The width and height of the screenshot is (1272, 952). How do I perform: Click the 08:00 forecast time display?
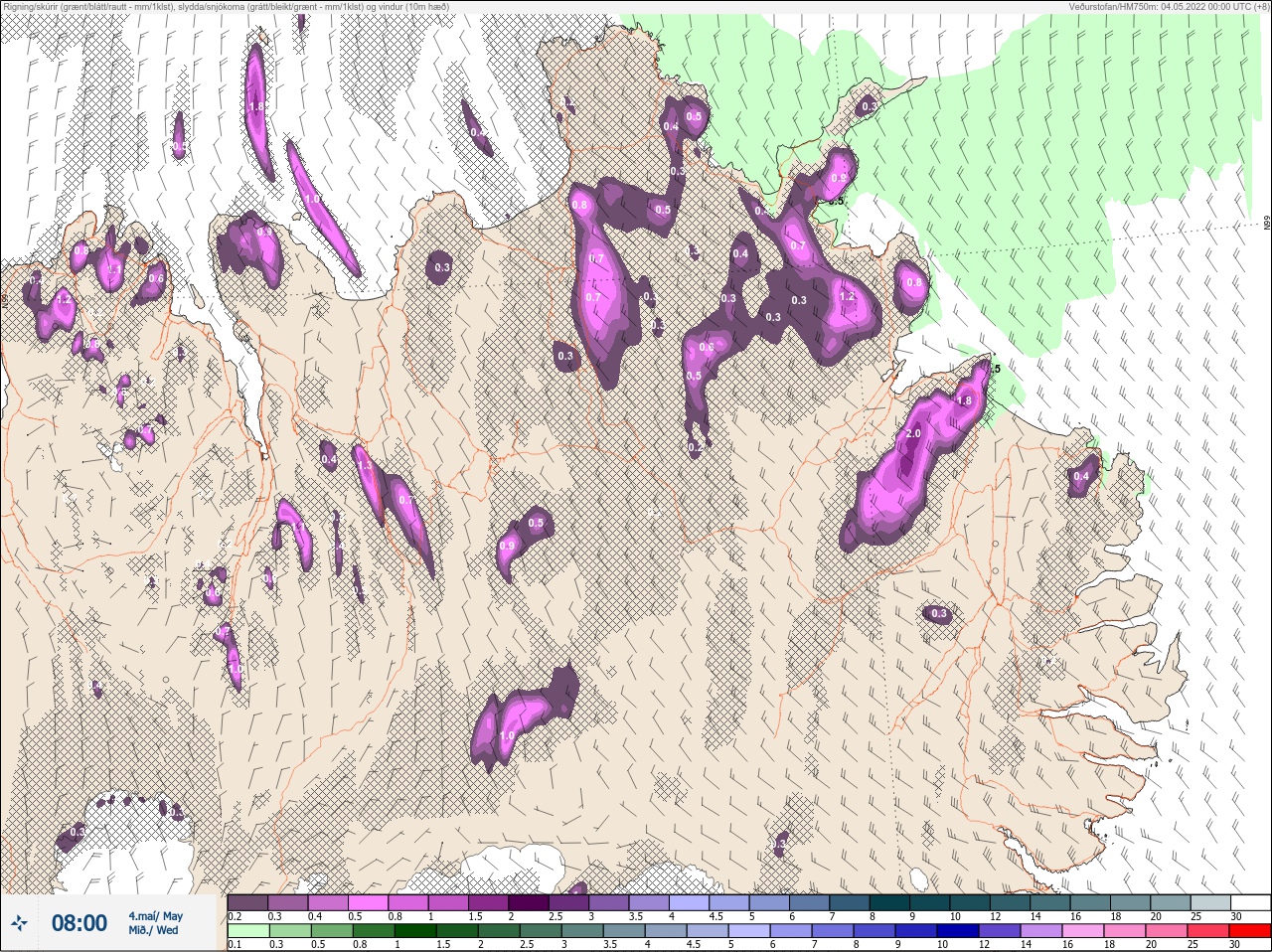79,923
